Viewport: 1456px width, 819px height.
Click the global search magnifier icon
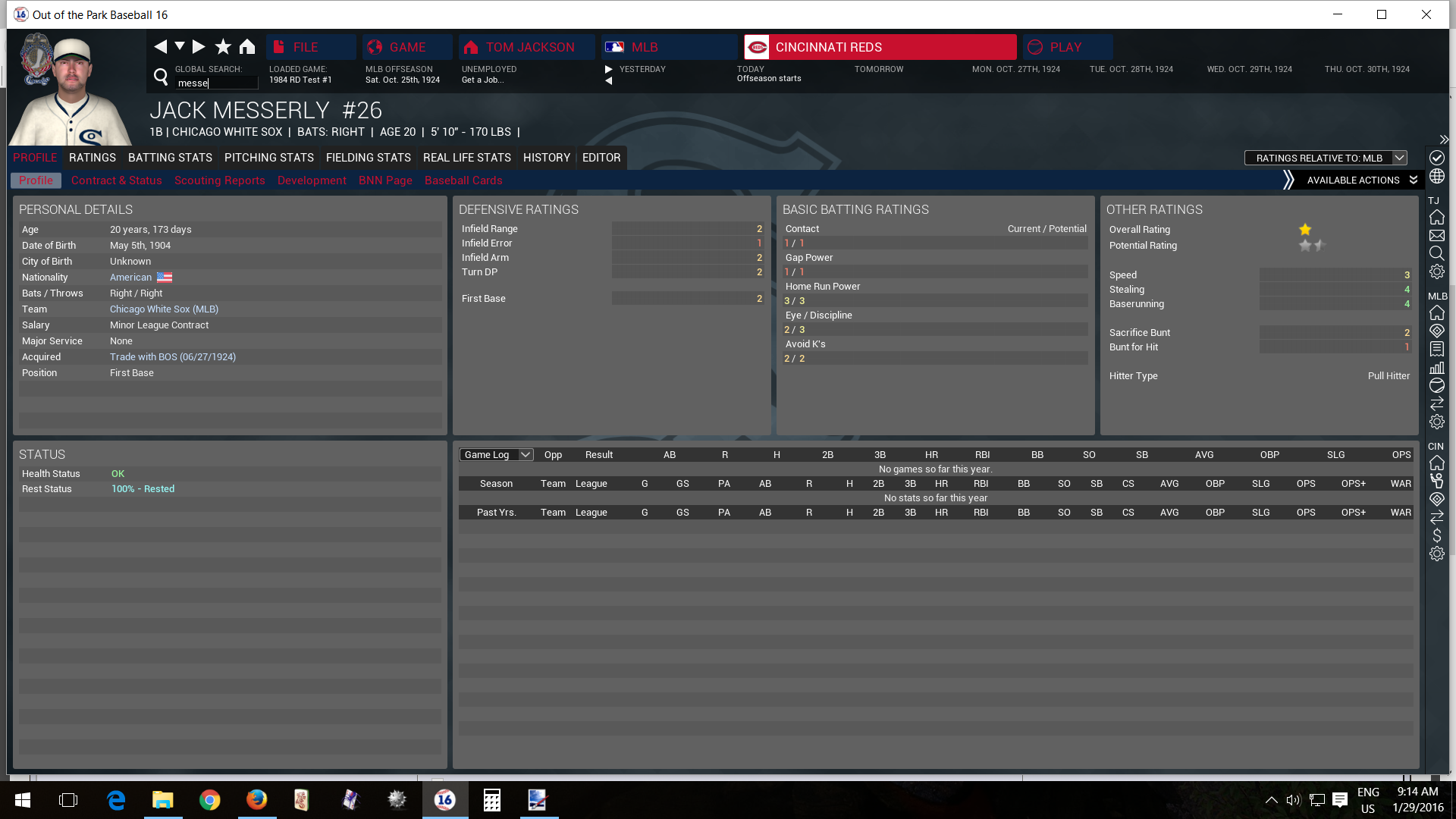coord(161,76)
